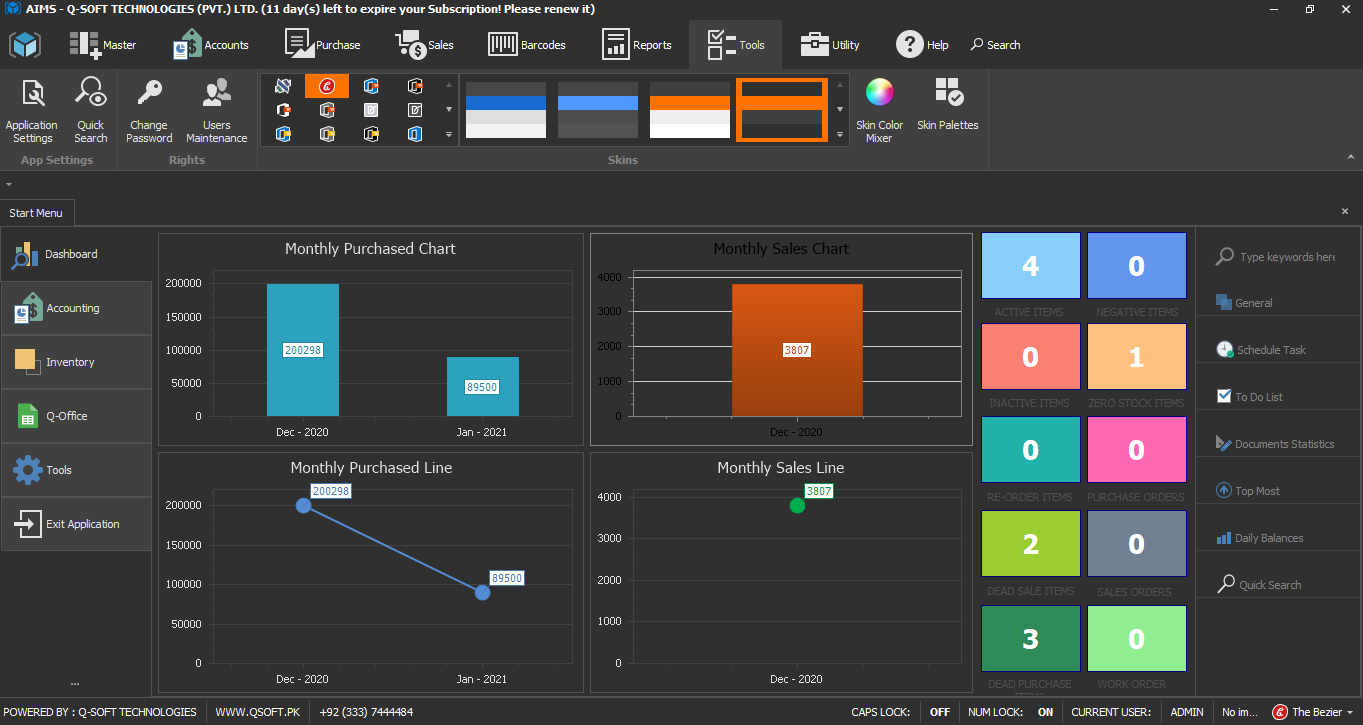Close the Start Menu tab panel
The width and height of the screenshot is (1363, 725).
pyautogui.click(x=1345, y=212)
